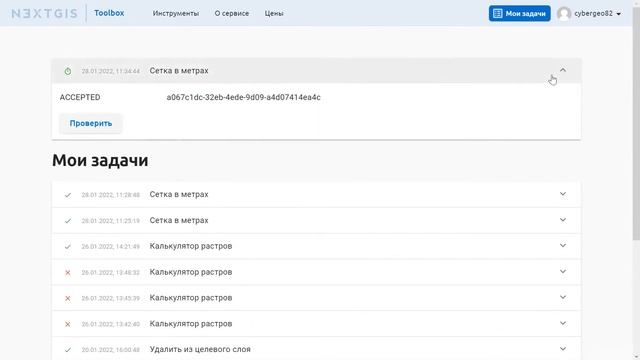
Task: Expand the 13:48 Калькулятор растров task
Action: 563,271
